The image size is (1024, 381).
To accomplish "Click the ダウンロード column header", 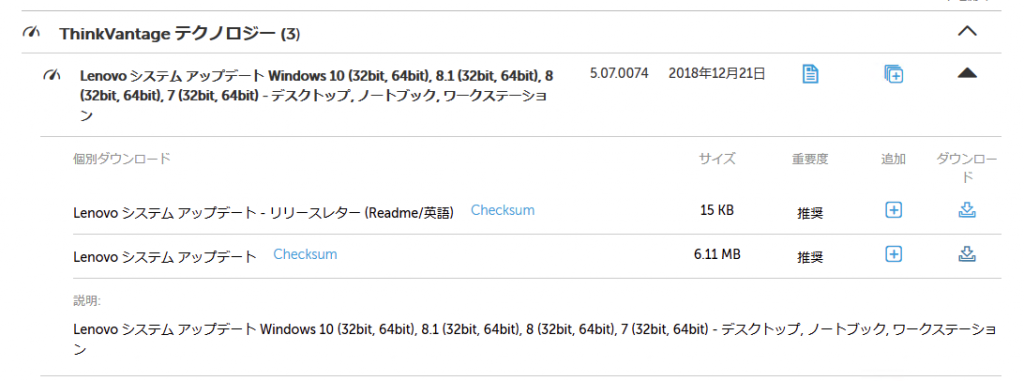I will (x=967, y=167).
